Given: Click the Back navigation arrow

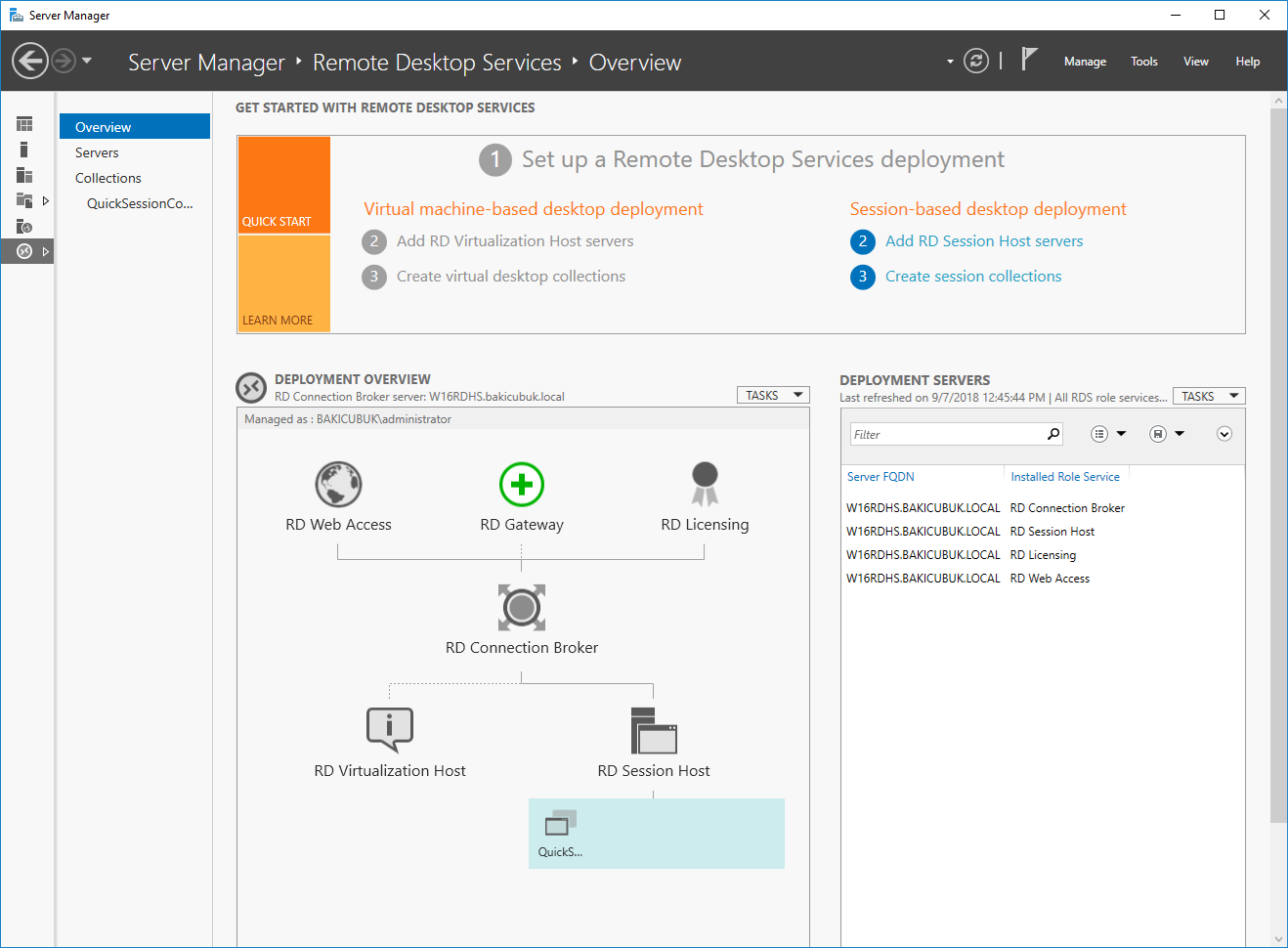Looking at the screenshot, I should [x=30, y=62].
